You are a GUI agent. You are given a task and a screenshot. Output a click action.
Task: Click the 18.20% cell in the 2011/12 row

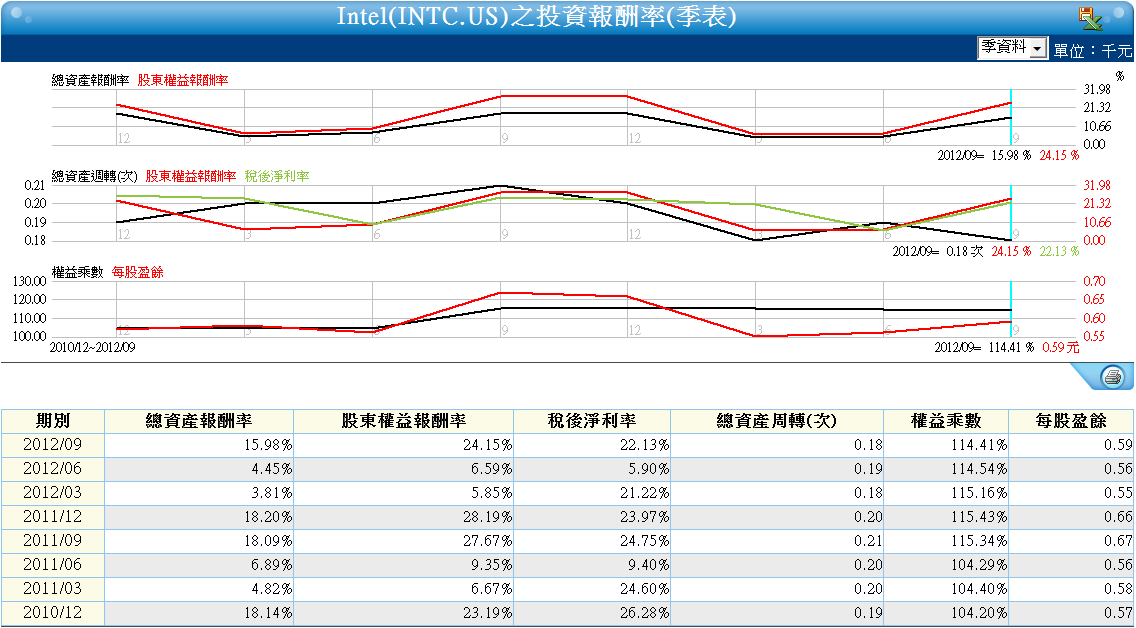199,517
